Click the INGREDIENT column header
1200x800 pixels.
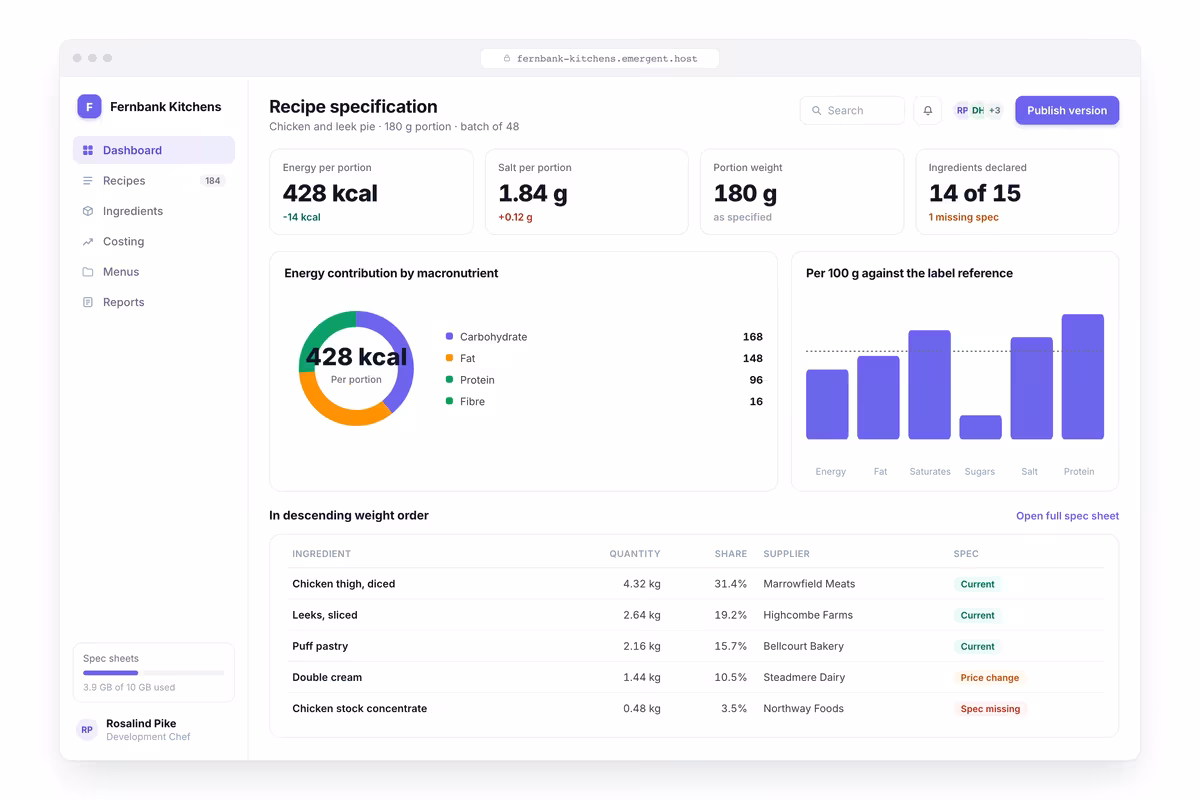(x=321, y=554)
